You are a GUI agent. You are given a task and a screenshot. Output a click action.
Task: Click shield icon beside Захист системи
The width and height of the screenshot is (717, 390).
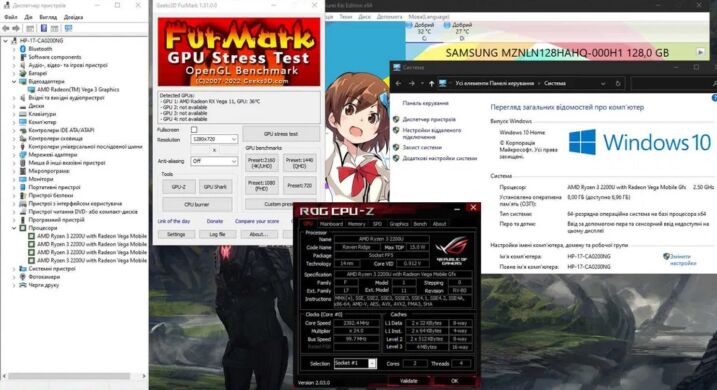(x=396, y=147)
